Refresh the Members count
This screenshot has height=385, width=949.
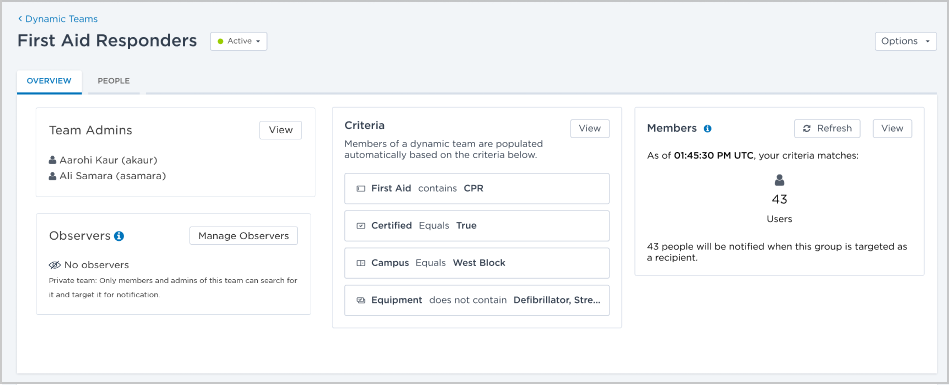(x=827, y=128)
